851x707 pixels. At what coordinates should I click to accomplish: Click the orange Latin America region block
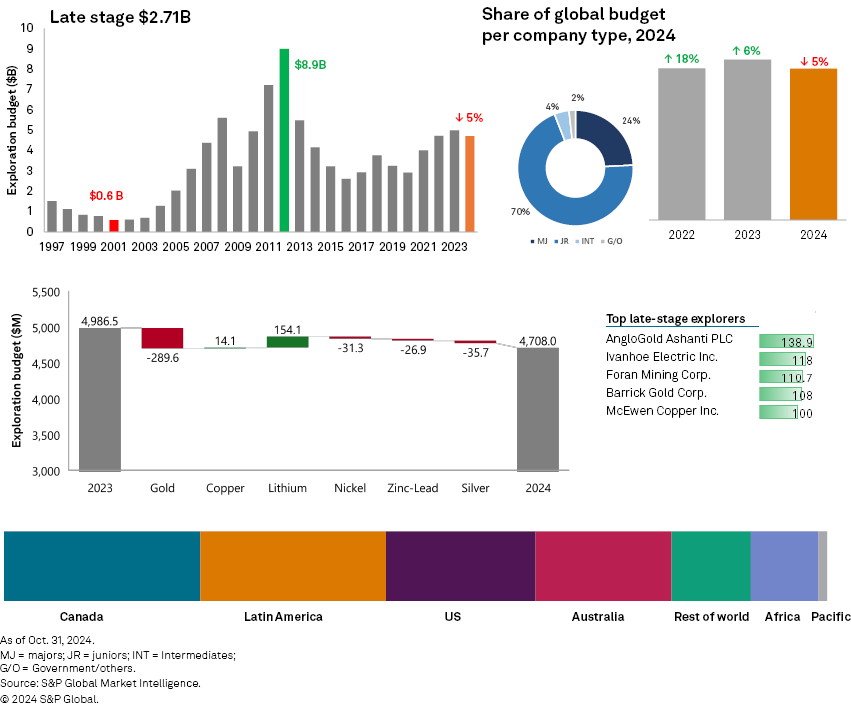tap(292, 566)
